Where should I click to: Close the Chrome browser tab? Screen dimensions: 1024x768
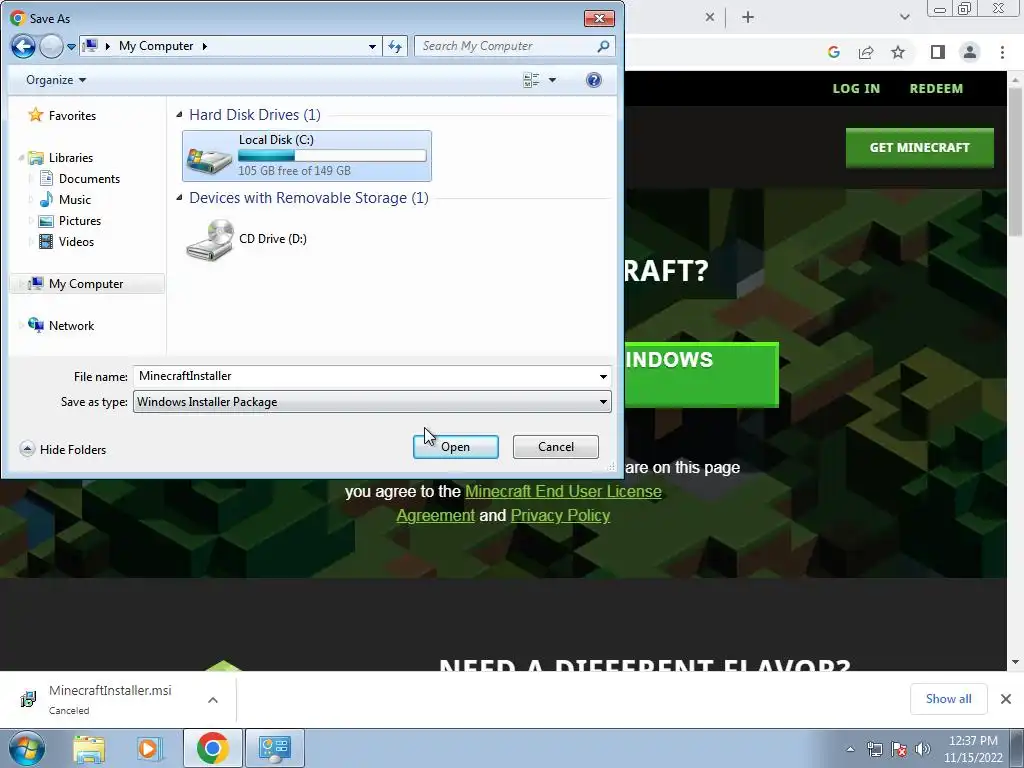tap(710, 18)
